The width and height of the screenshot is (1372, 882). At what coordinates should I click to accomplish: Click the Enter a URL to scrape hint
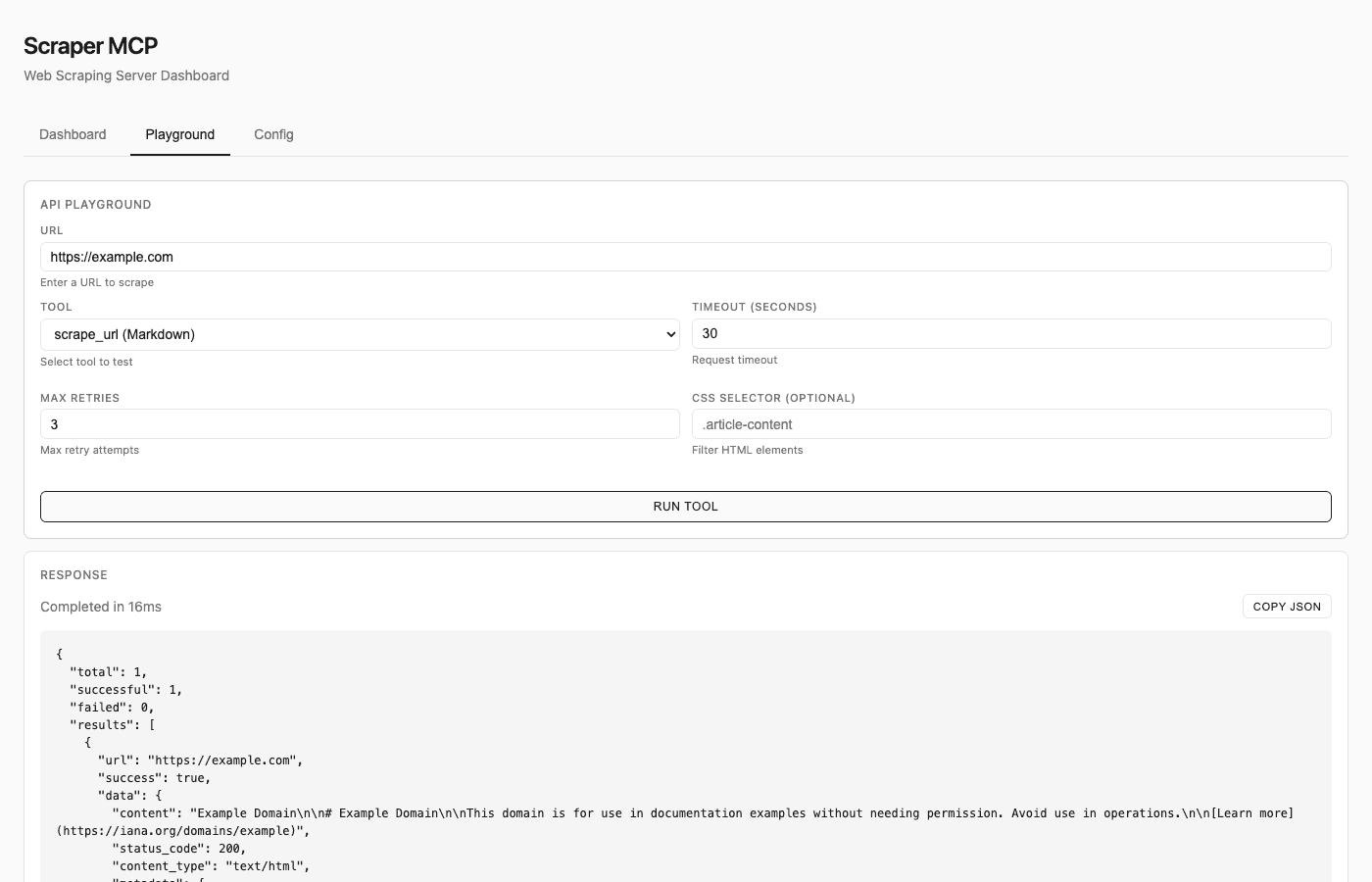(96, 282)
